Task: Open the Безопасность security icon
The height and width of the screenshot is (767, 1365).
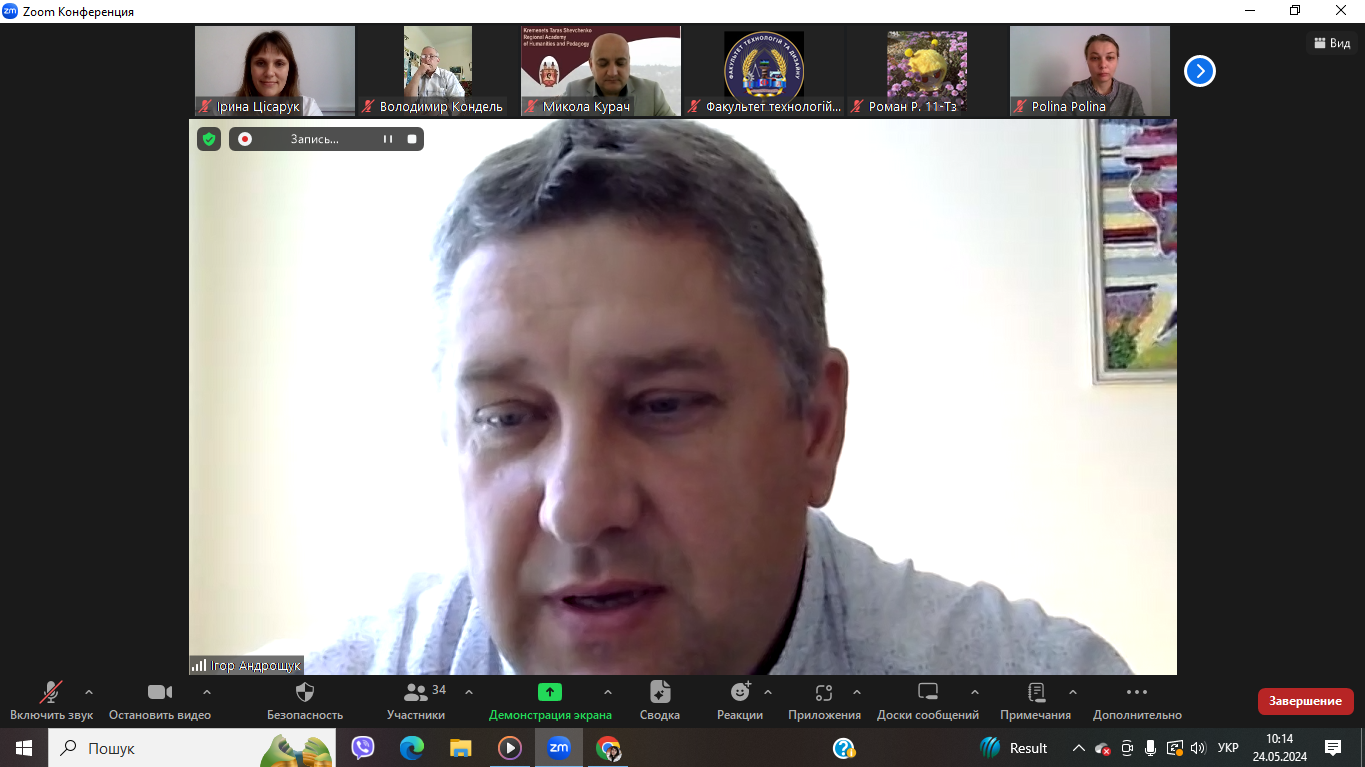Action: point(305,692)
